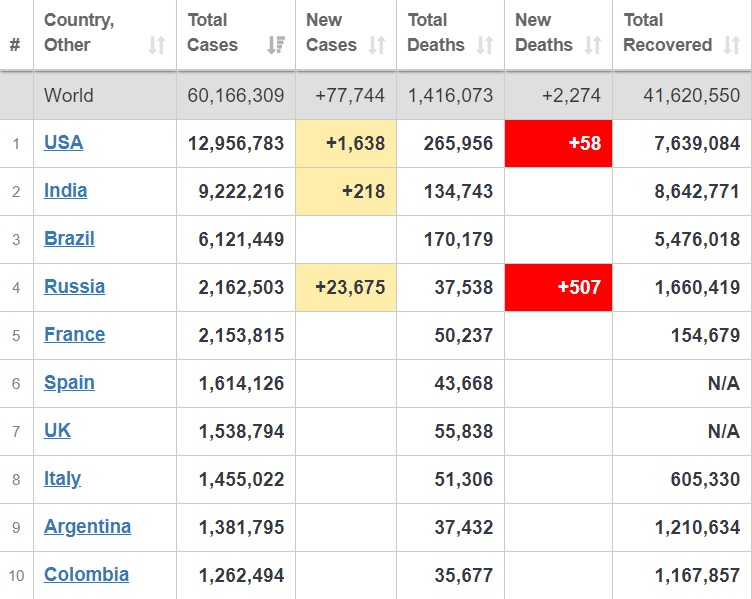Open the UK country link
Screen dimensions: 752x599
tap(57, 431)
